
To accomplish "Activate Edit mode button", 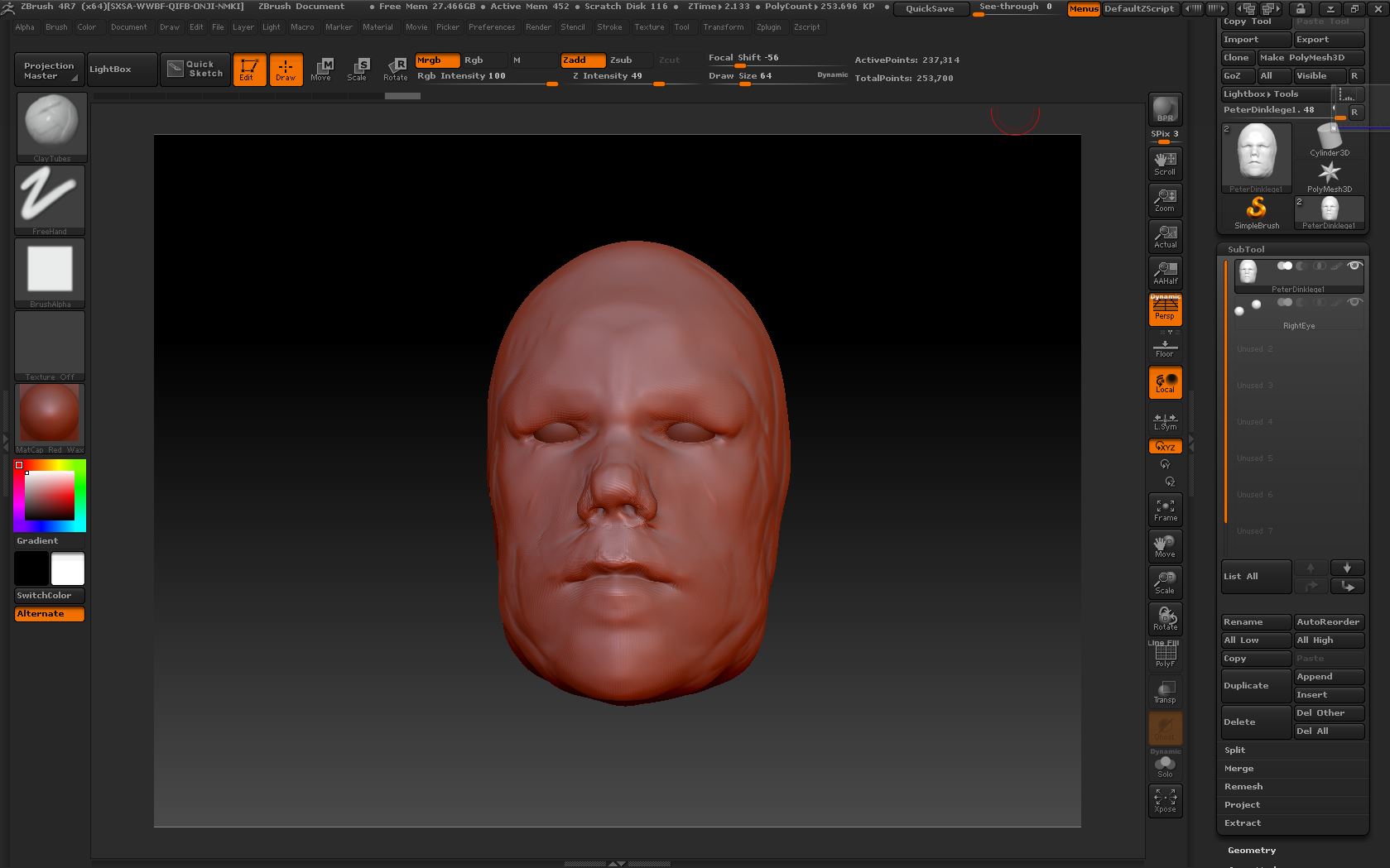I will coord(249,69).
